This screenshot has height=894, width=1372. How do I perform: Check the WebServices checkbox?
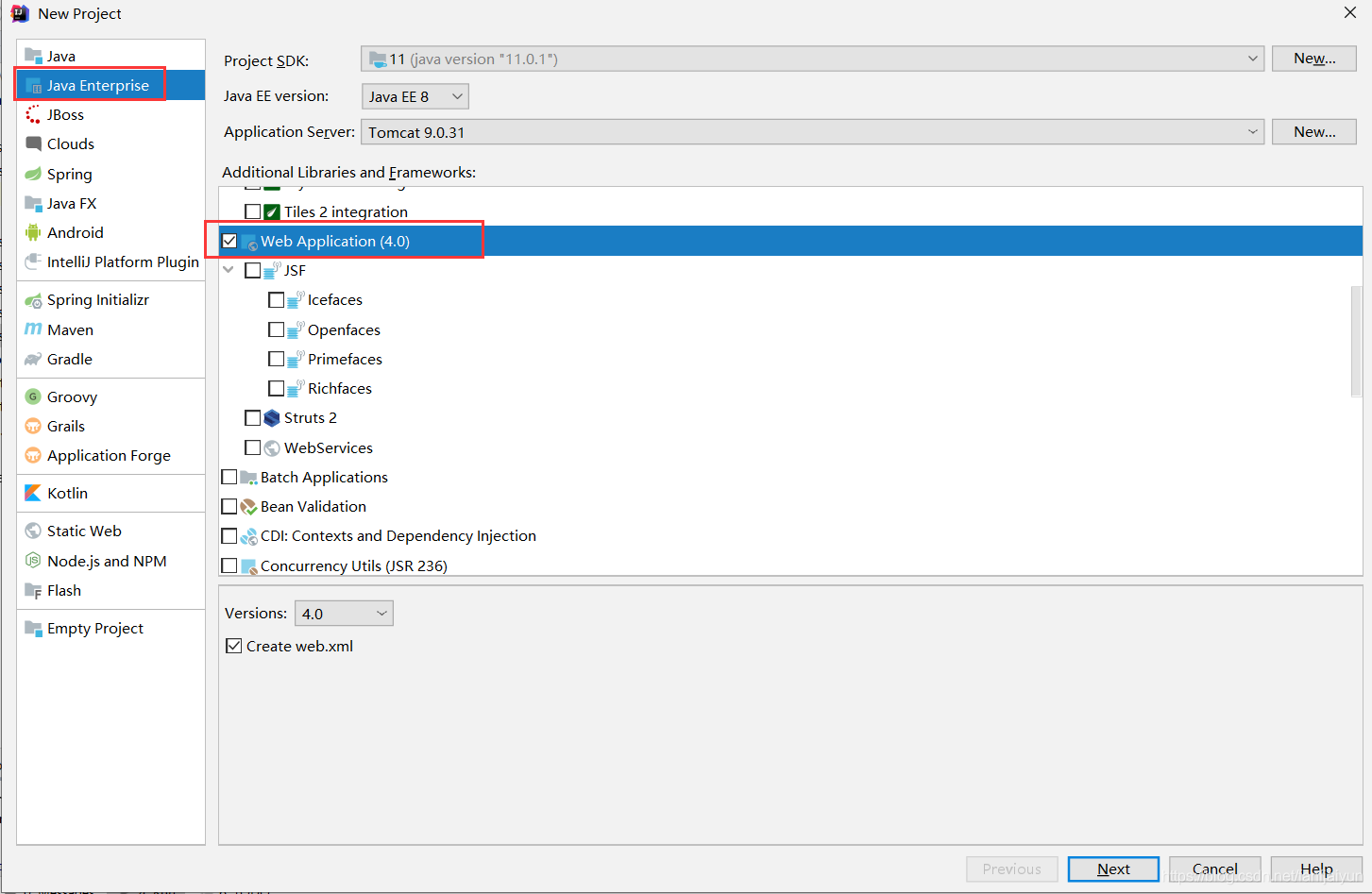pos(253,447)
